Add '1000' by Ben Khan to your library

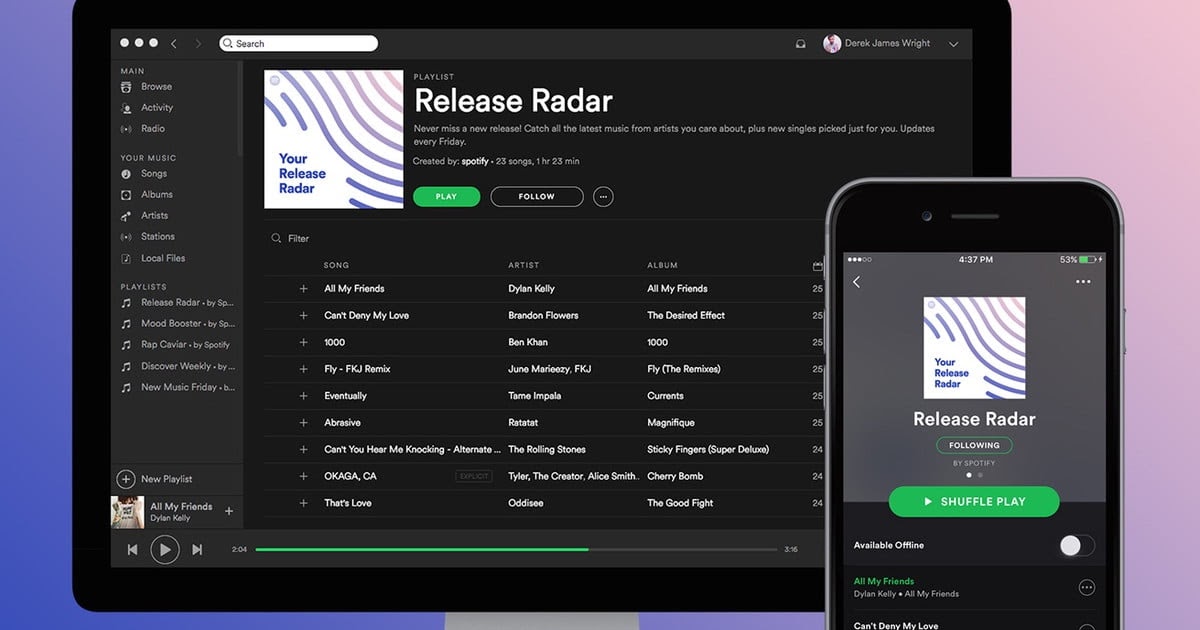pyautogui.click(x=305, y=342)
